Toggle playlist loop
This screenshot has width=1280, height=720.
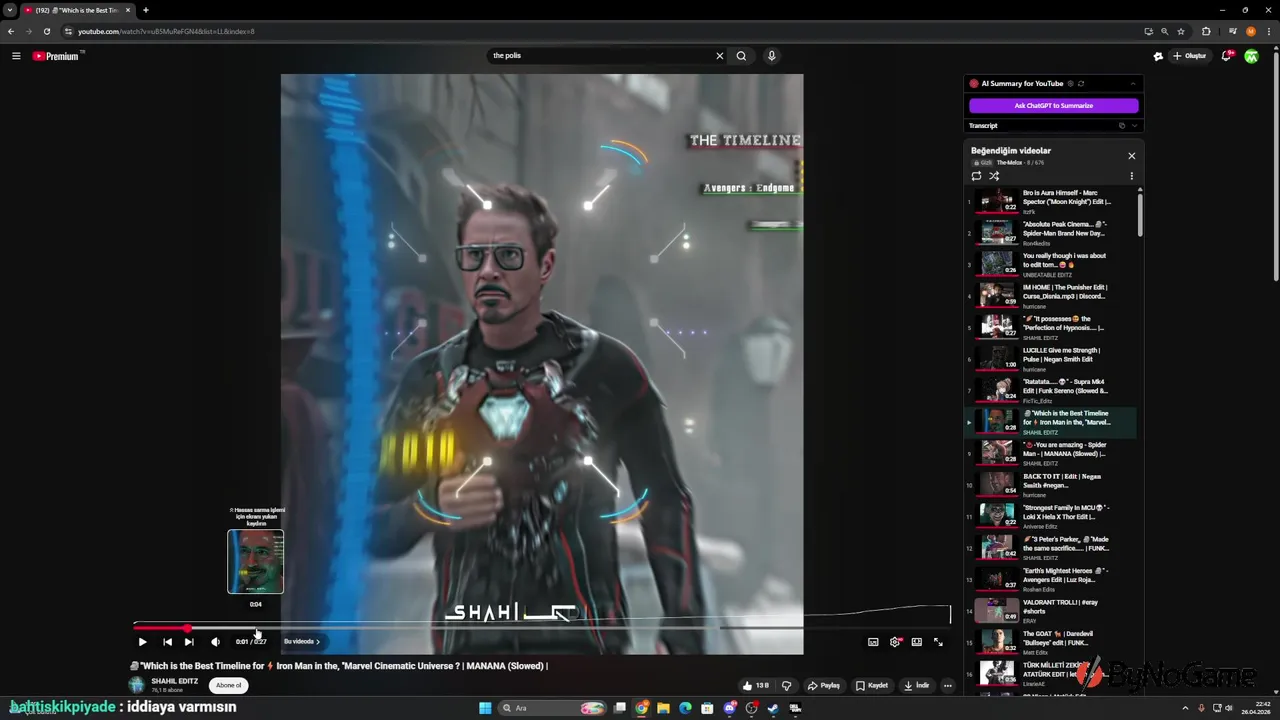tap(976, 176)
